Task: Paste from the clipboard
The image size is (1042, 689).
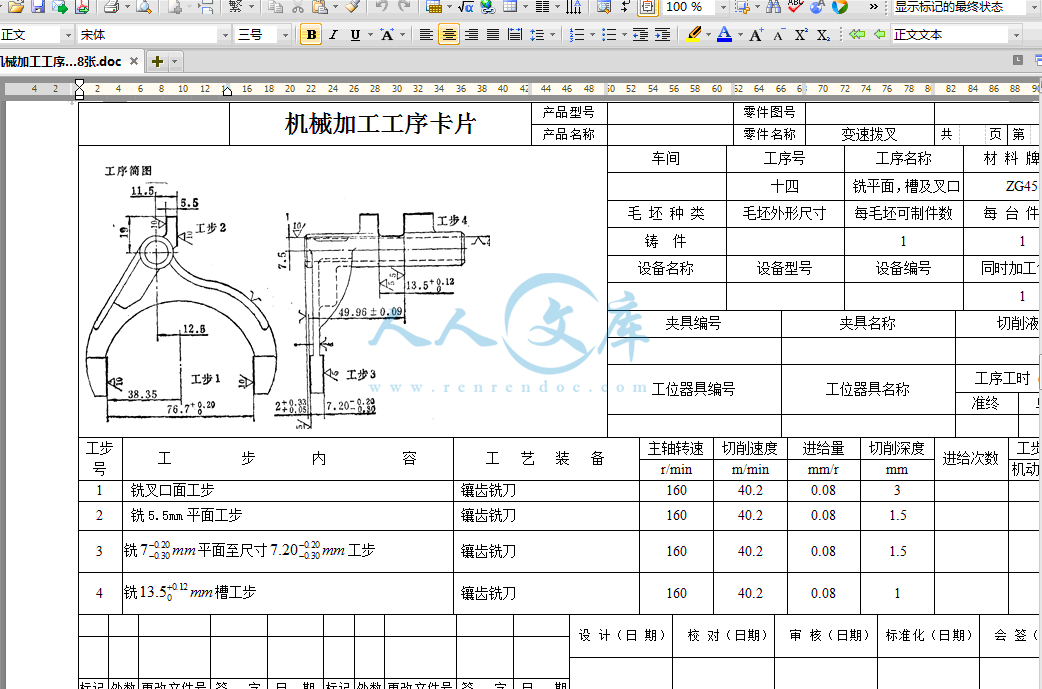Action: pos(320,7)
